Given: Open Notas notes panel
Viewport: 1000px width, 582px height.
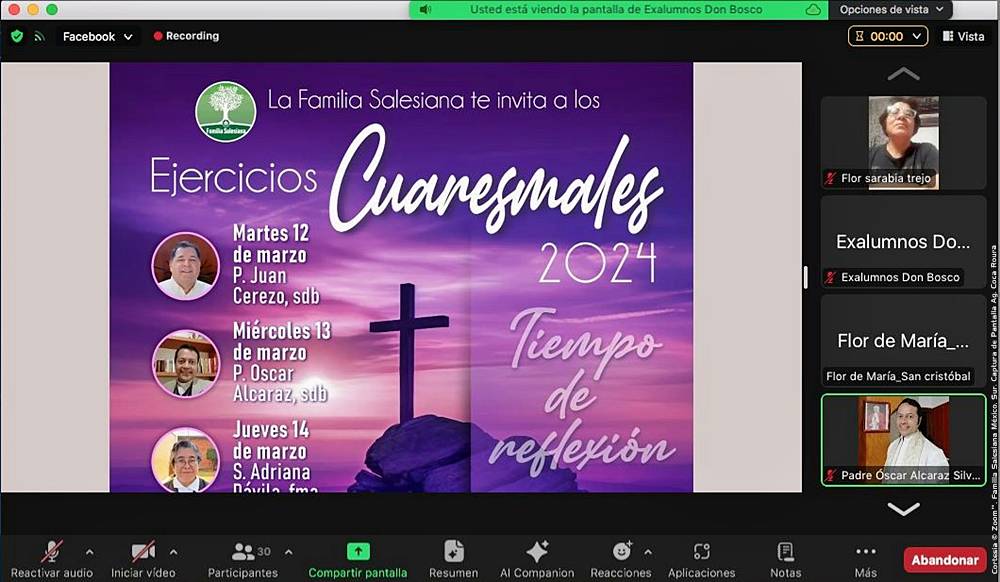Looking at the screenshot, I should tap(785, 559).
